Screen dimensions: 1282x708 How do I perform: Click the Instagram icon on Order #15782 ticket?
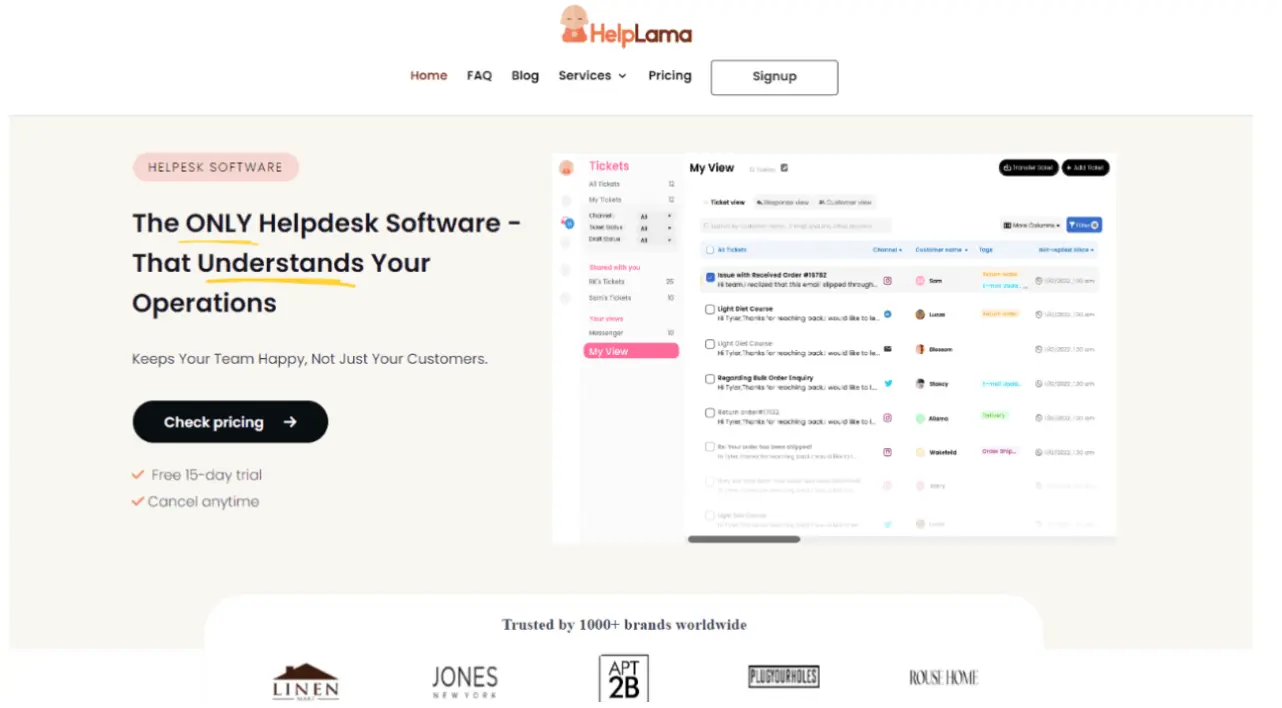point(888,280)
